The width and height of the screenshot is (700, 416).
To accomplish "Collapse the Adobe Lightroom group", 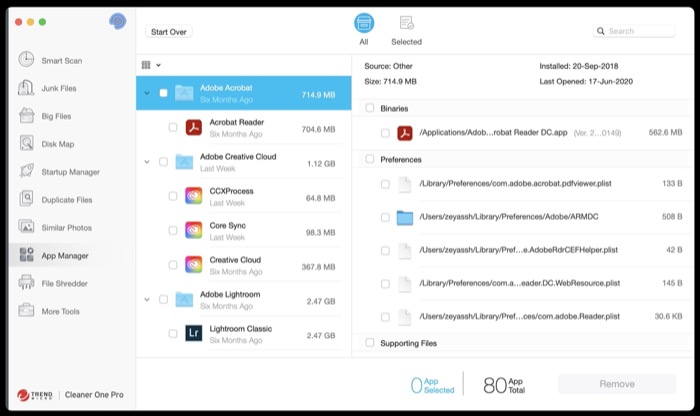I will tap(147, 299).
